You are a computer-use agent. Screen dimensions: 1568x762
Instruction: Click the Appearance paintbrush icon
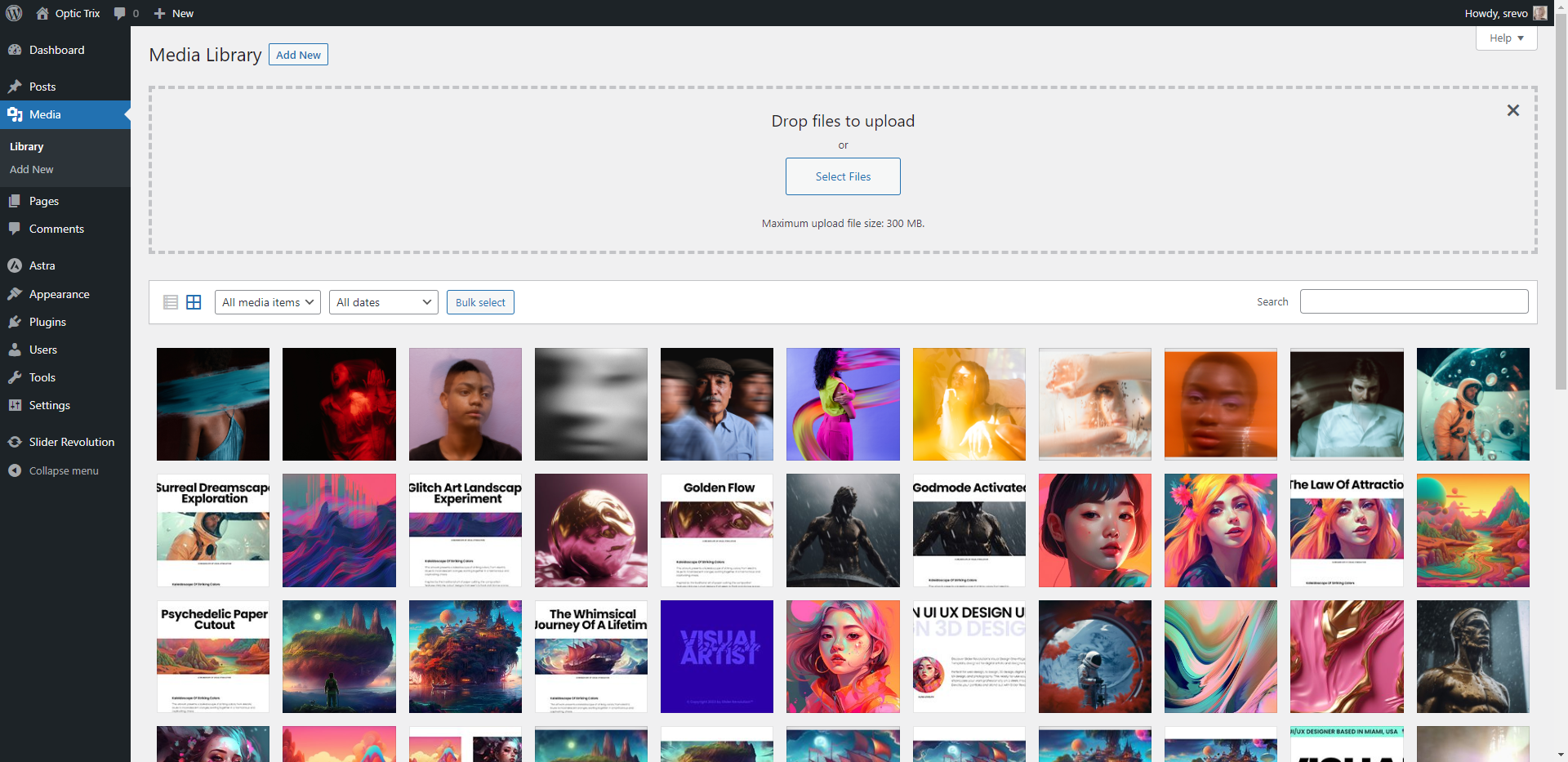[15, 294]
